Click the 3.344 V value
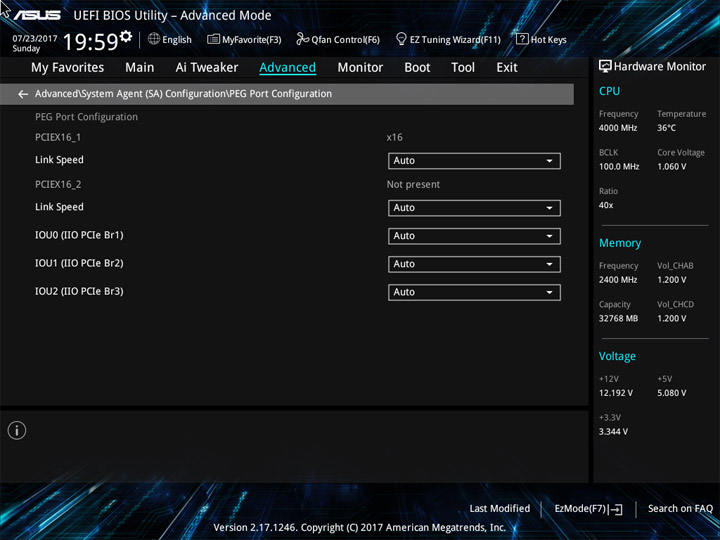This screenshot has width=720, height=540. click(x=613, y=432)
